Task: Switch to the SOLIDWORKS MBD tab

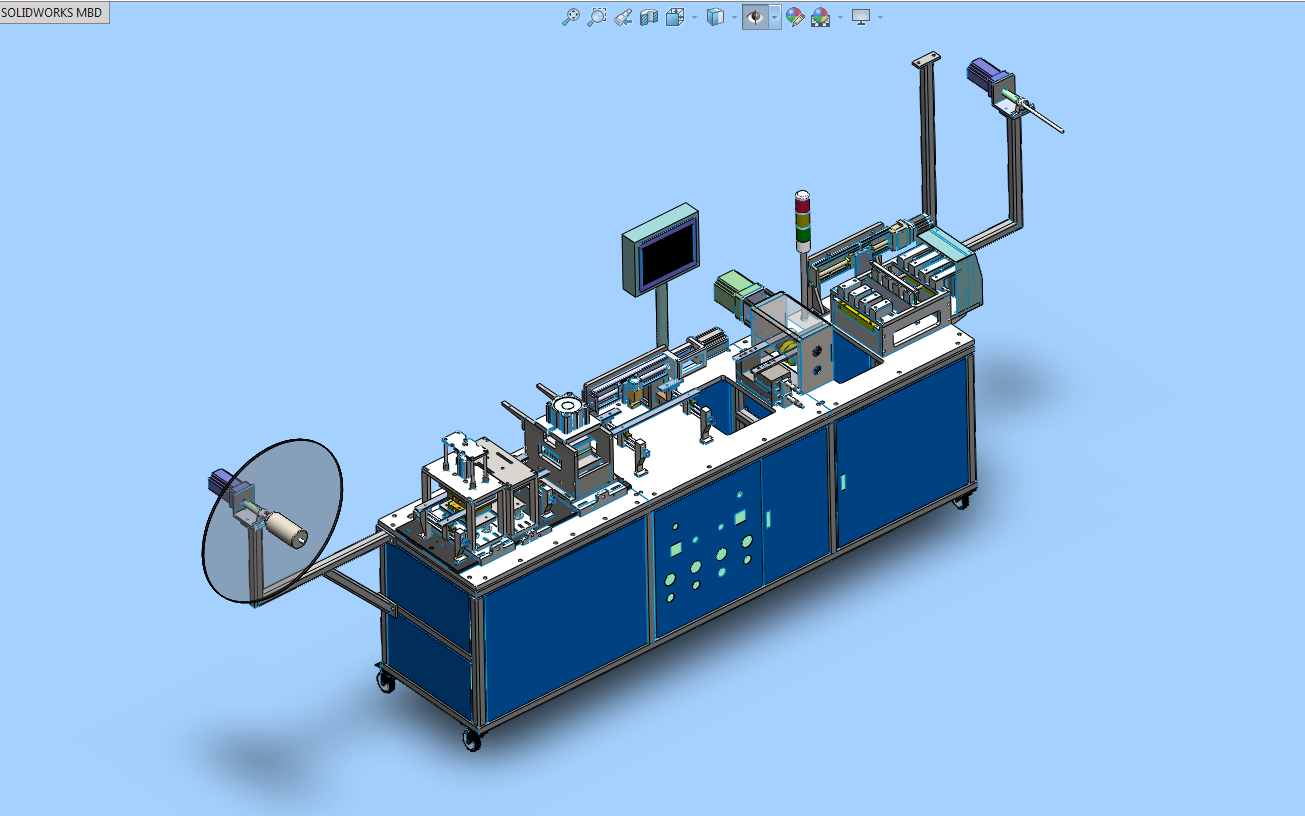Action: 52,12
